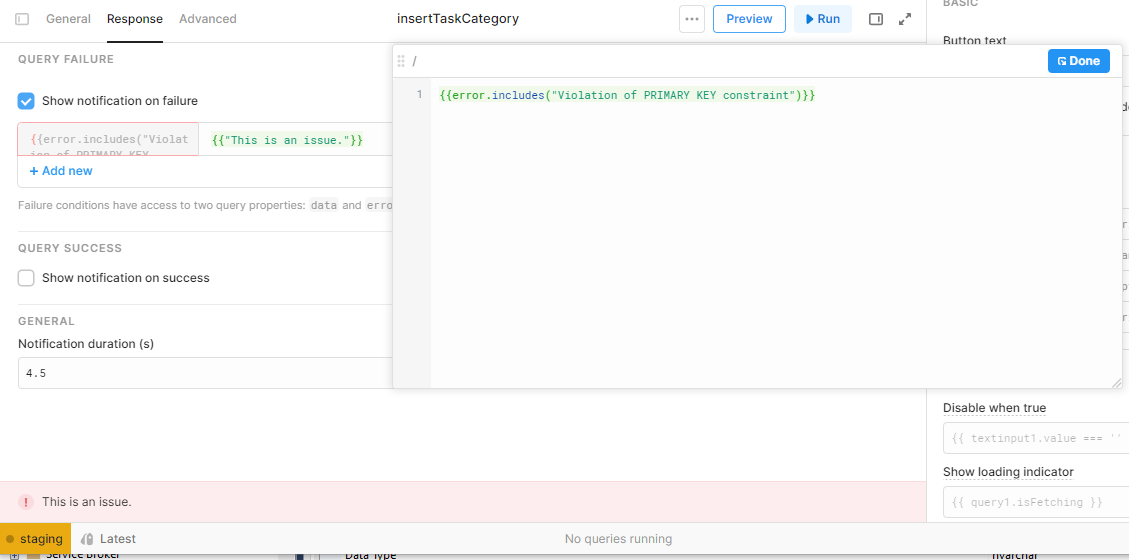Image resolution: width=1129 pixels, height=560 pixels.
Task: Select the staging environment switcher
Action: 35,538
